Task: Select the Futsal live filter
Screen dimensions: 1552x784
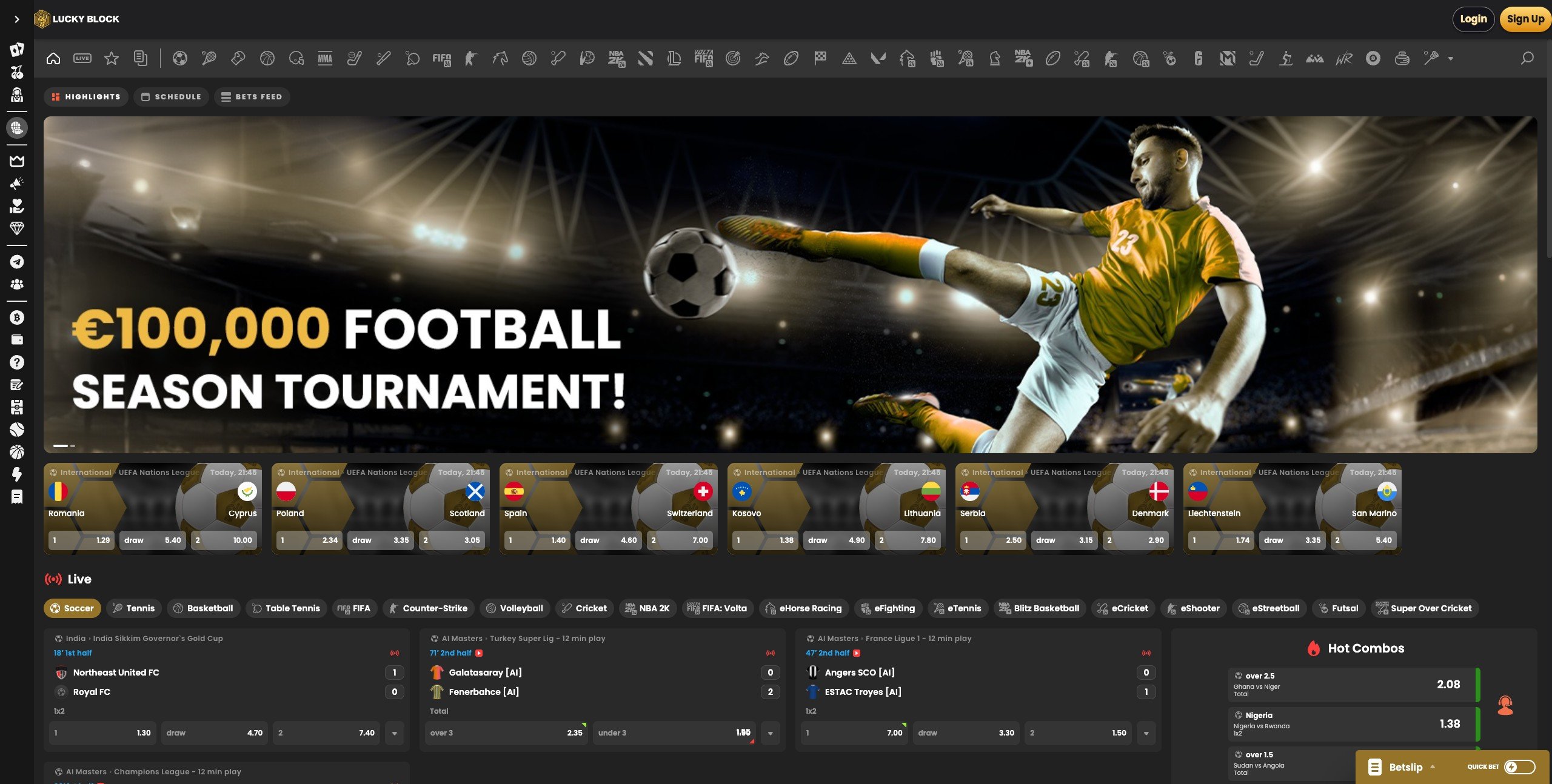Action: tap(1339, 608)
